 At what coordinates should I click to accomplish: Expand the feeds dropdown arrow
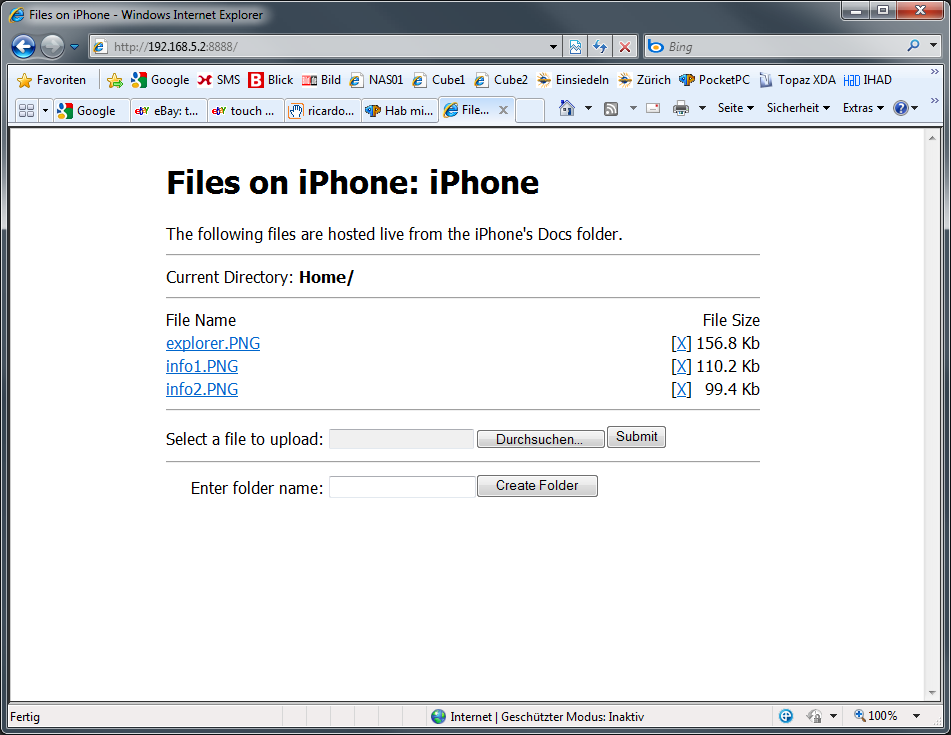[x=633, y=109]
